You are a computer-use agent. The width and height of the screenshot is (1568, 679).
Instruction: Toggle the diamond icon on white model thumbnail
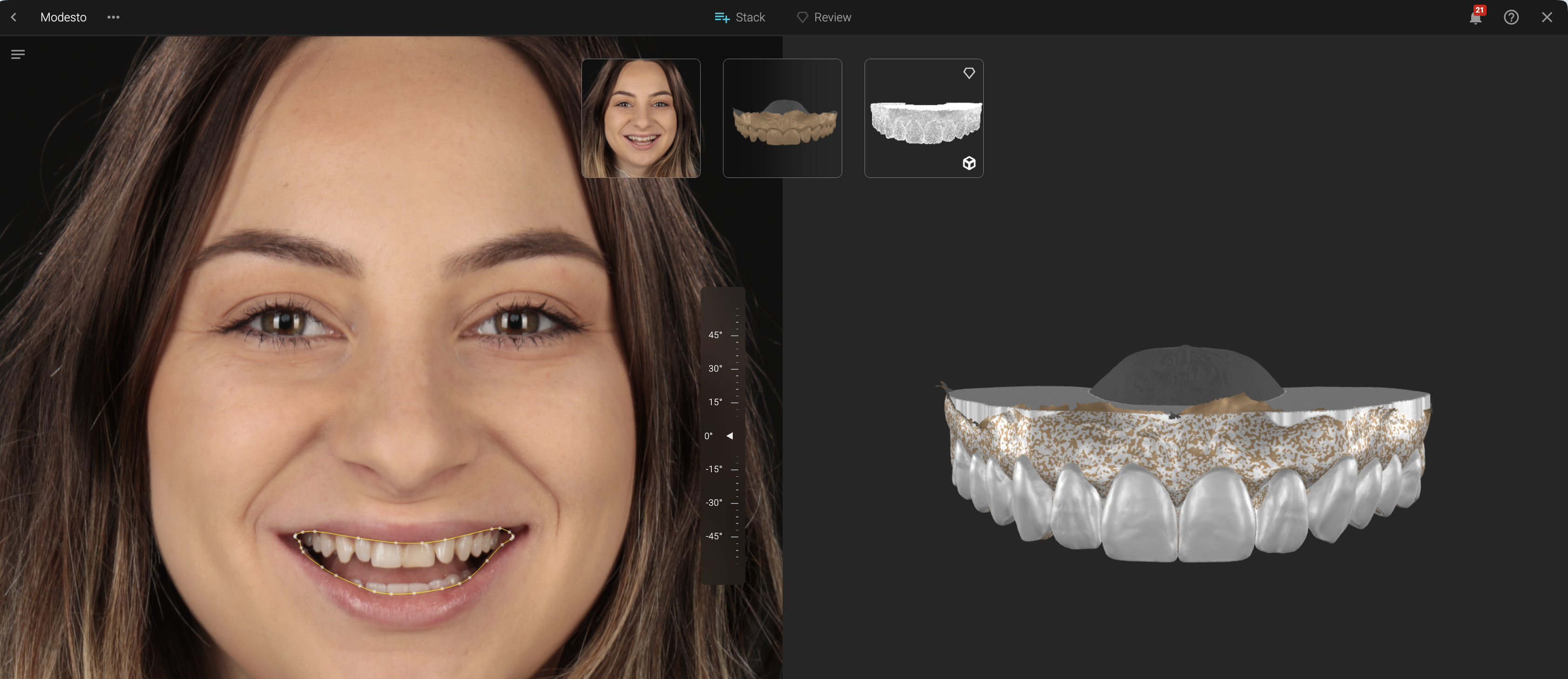(969, 73)
